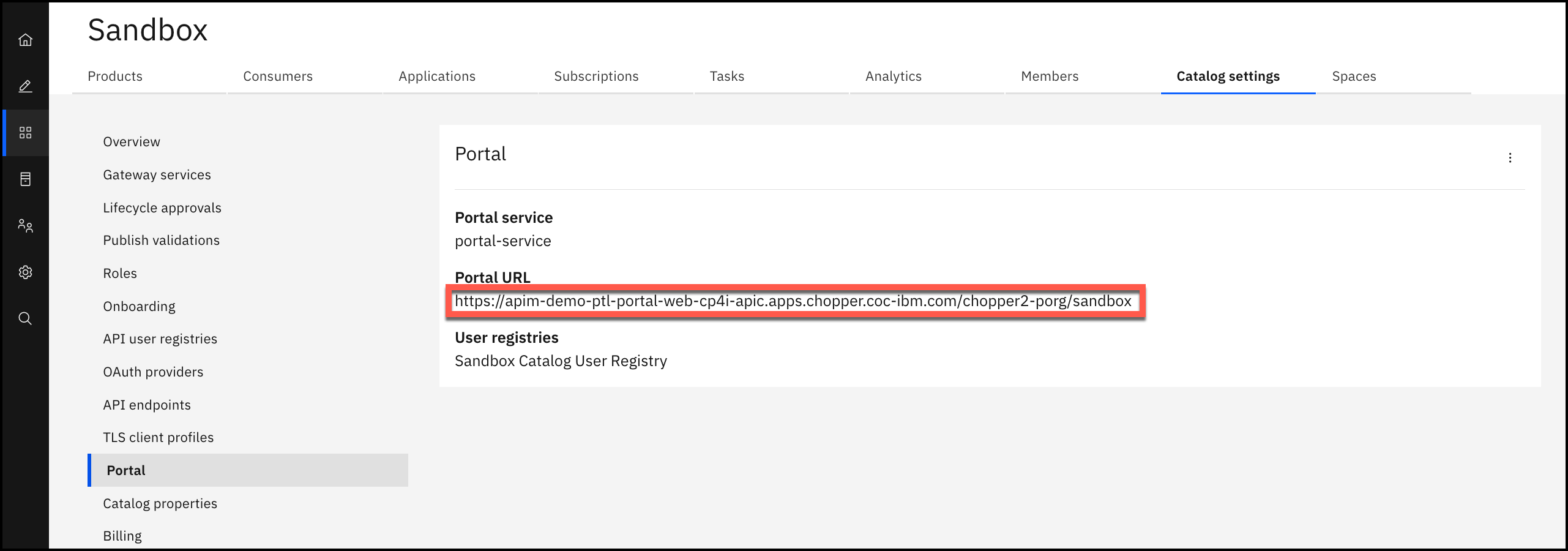Open API endpoints settings
Screen dimensions: 1568x551
pos(248,405)
